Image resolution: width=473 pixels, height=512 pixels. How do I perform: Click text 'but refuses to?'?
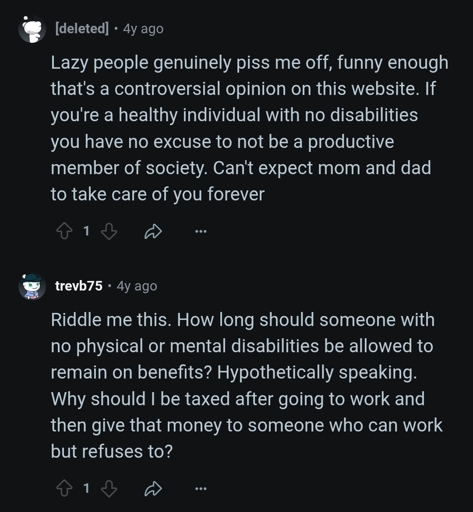[x=112, y=452]
